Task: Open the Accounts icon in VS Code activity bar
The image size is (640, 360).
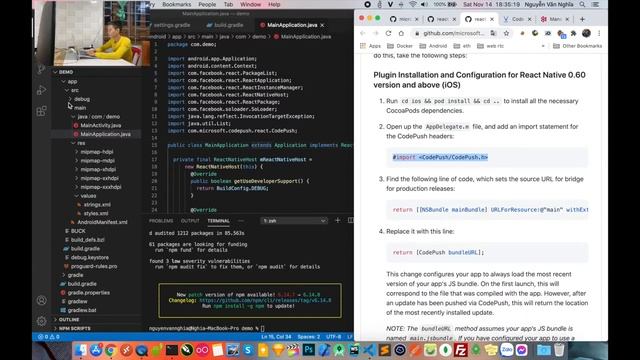Action: (41, 300)
